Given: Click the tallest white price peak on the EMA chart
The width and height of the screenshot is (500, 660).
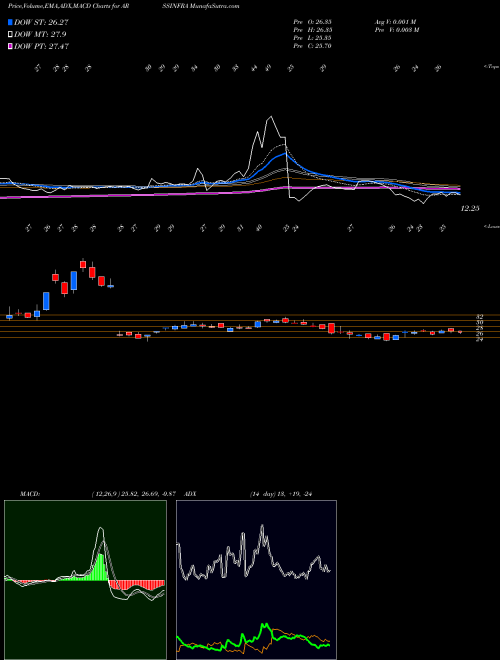Looking at the screenshot, I should tap(271, 117).
